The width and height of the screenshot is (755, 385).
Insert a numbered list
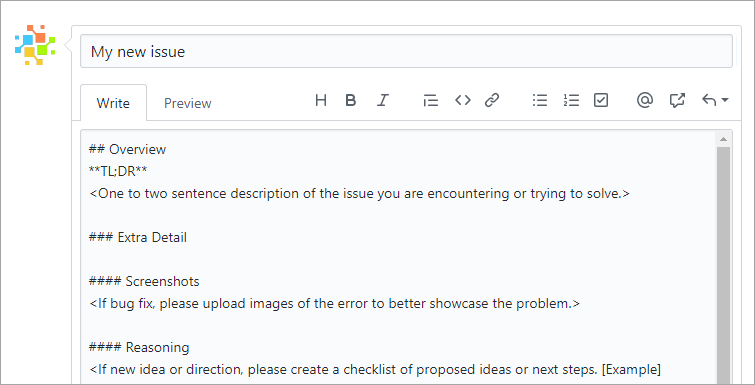pos(571,100)
